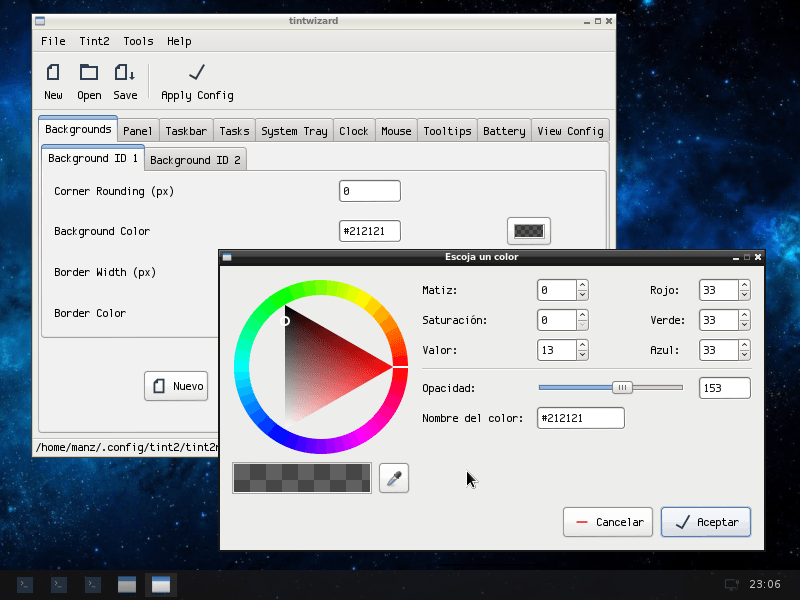The height and width of the screenshot is (600, 800).
Task: Open the Battery tab
Action: 504,131
